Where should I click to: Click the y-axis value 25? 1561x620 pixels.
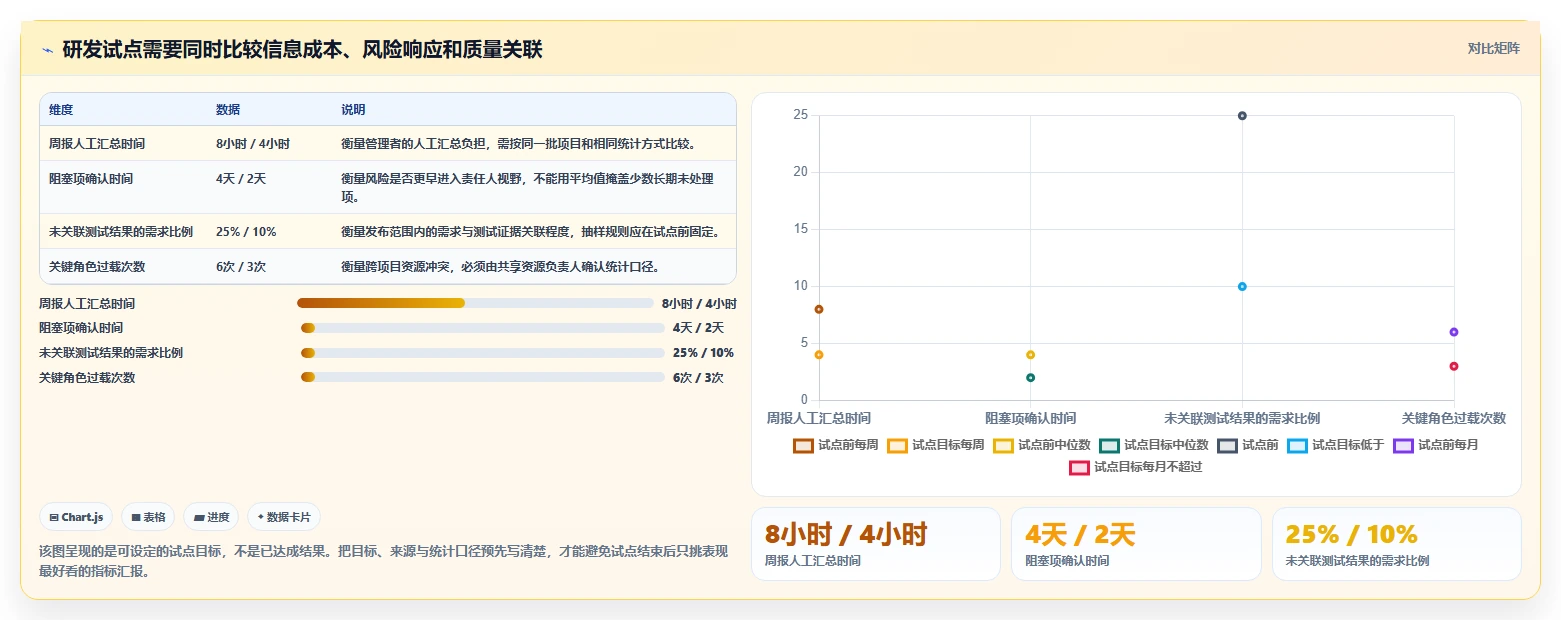click(800, 115)
